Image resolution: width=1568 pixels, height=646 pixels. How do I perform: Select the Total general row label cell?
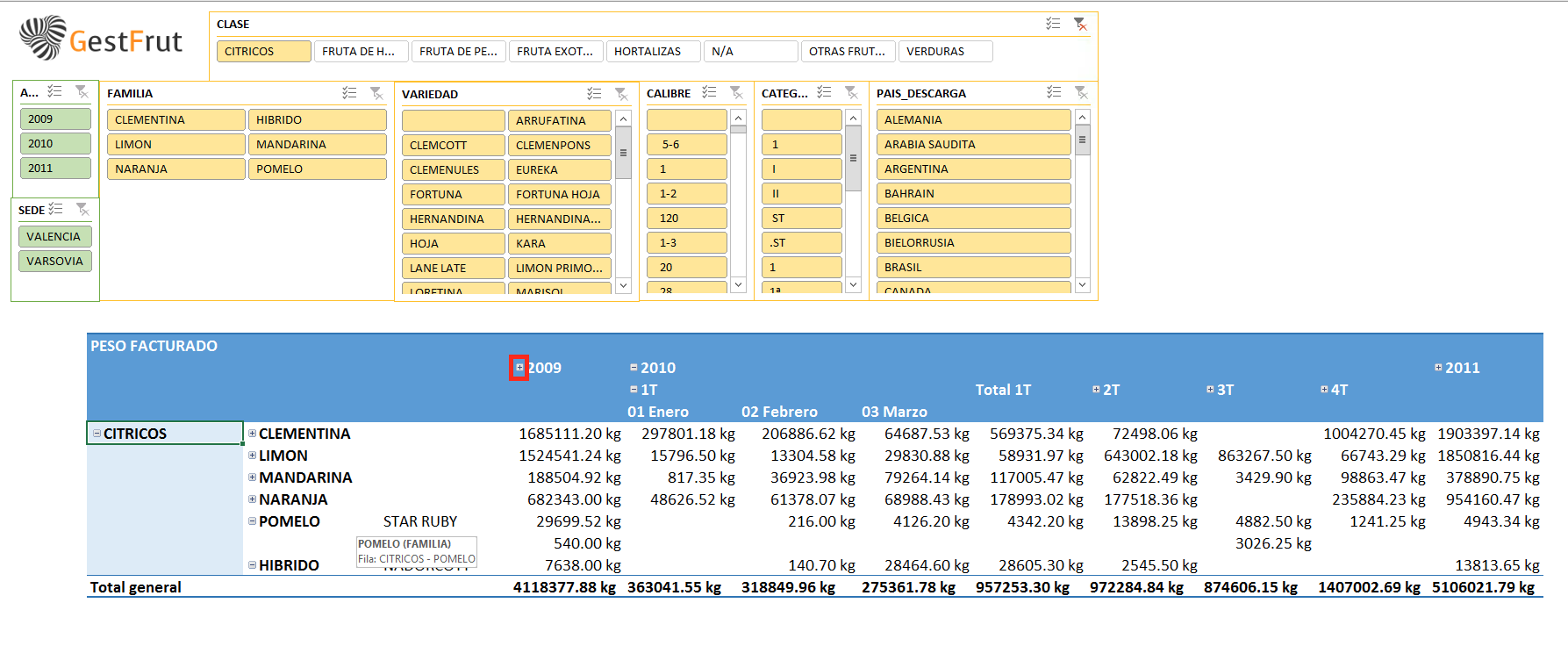click(136, 587)
